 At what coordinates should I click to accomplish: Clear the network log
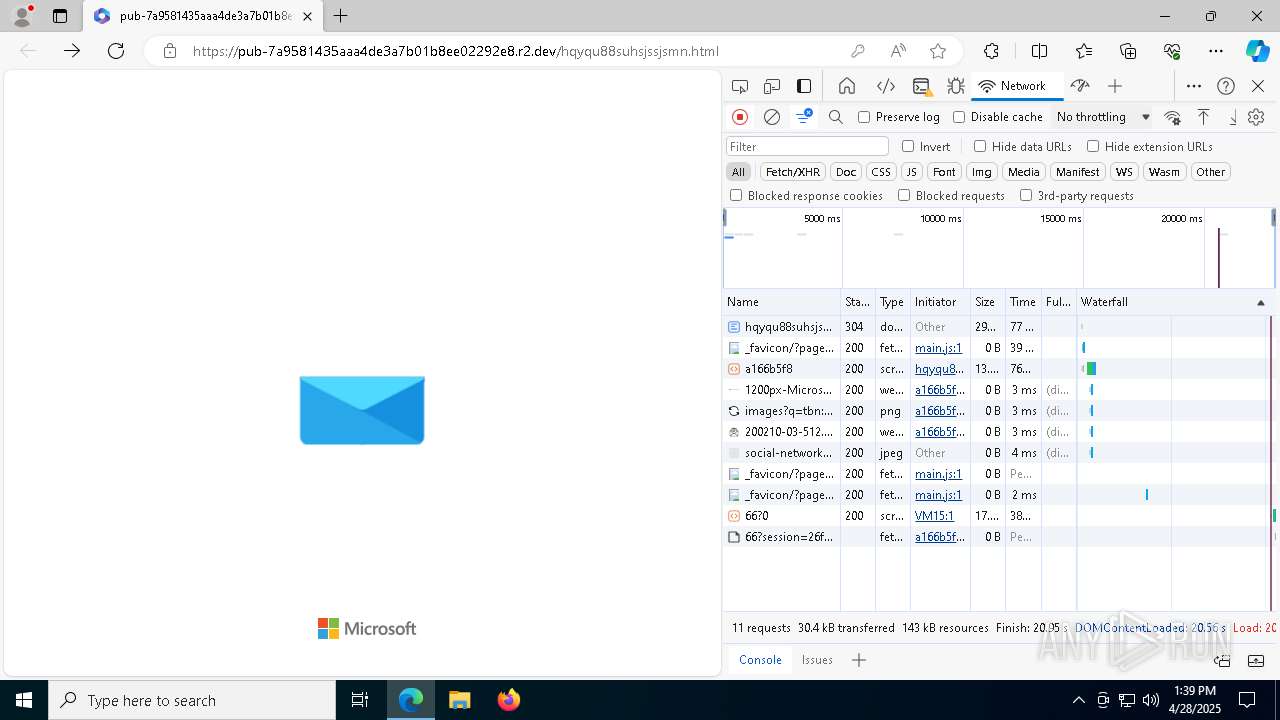pos(772,117)
